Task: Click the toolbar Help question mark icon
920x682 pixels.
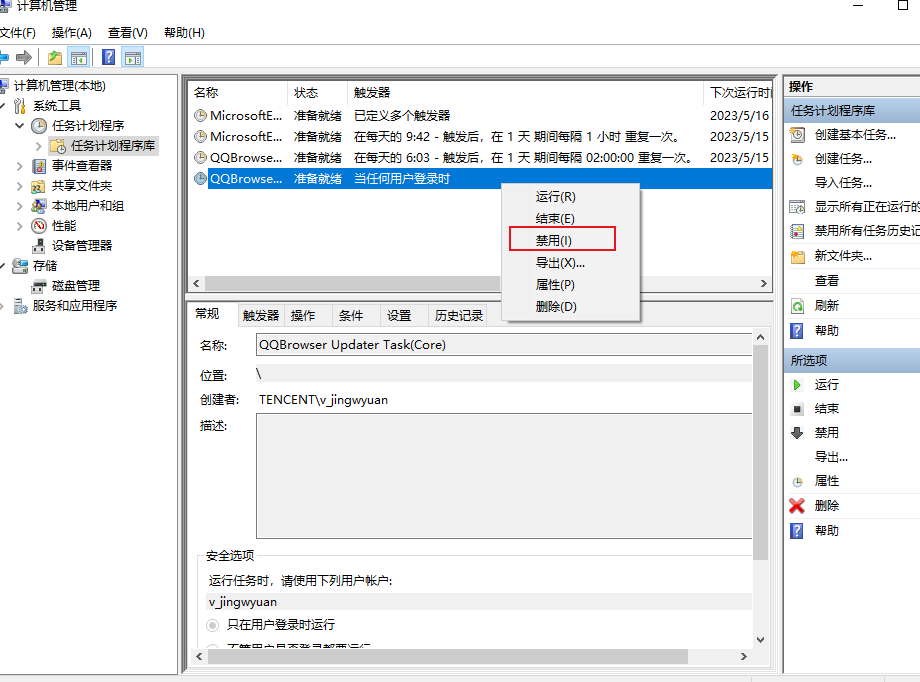Action: [108, 58]
